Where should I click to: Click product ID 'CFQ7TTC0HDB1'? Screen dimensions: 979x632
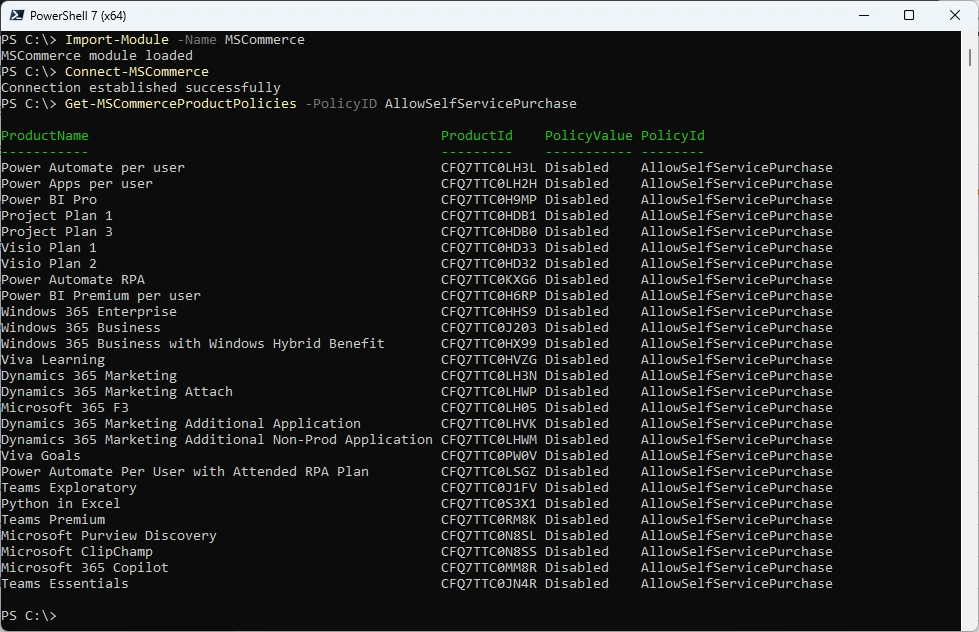click(489, 215)
